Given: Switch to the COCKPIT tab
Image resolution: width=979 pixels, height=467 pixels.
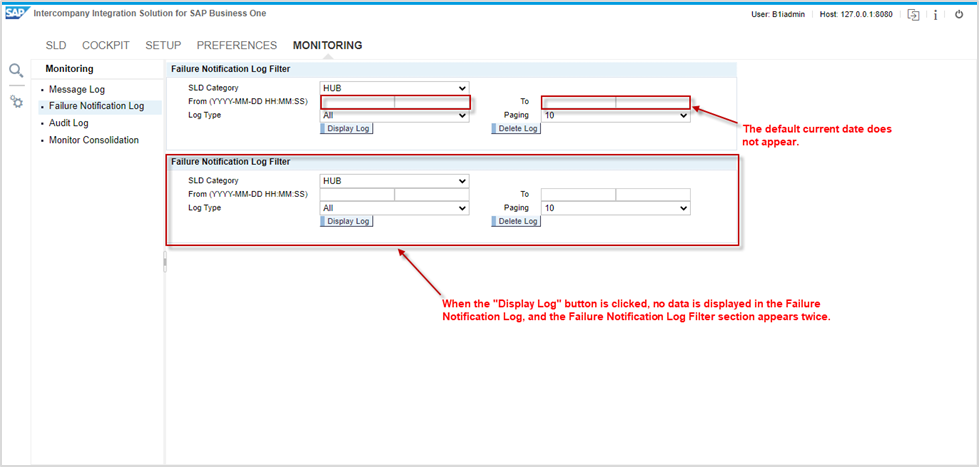Looking at the screenshot, I should pyautogui.click(x=105, y=45).
